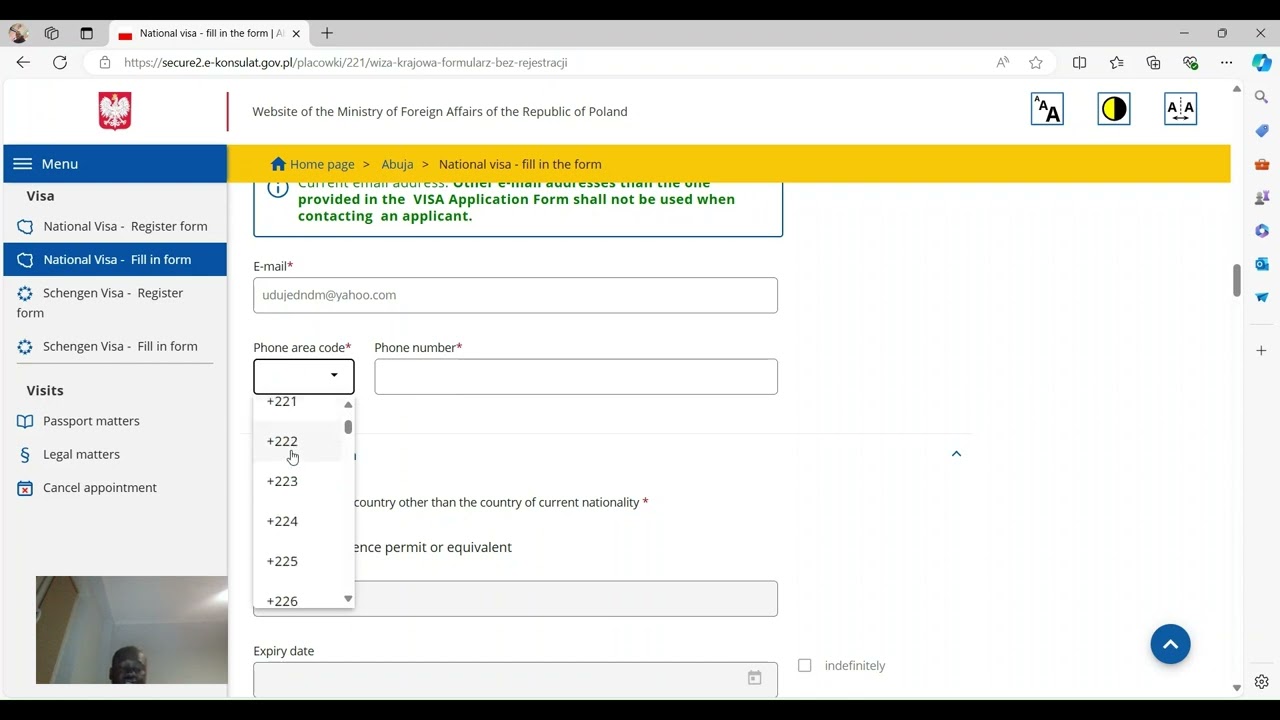Open Split screen icon in toolbar
Screen dimensions: 1280x720
(1079, 62)
